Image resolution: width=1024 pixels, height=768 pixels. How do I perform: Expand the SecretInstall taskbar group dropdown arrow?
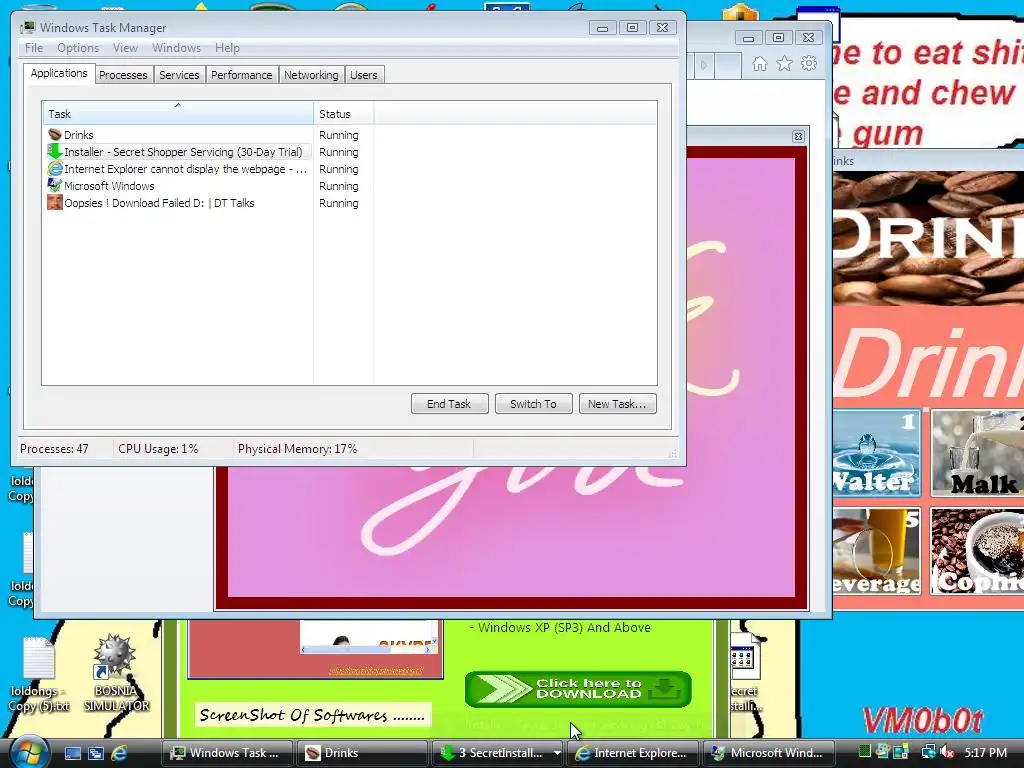coord(557,753)
